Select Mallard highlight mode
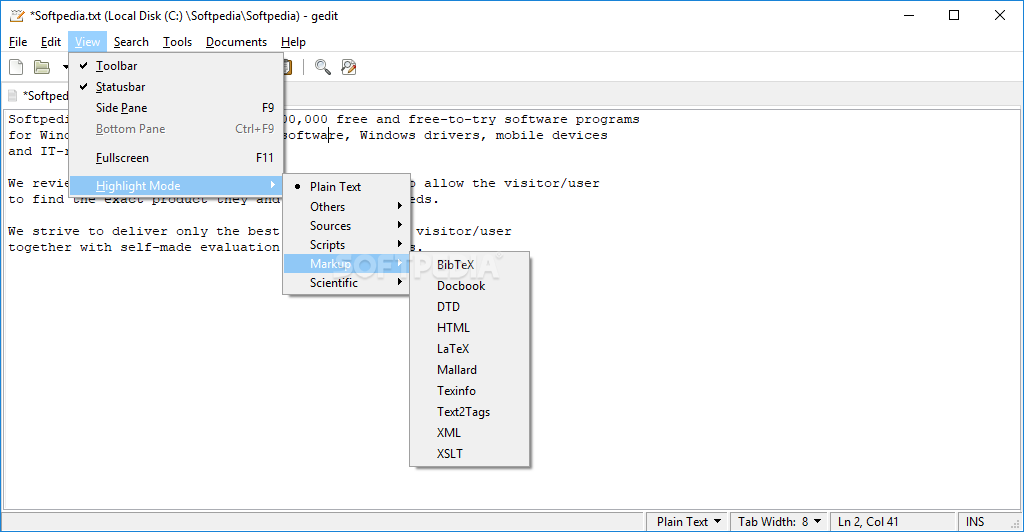Screen dimensions: 1024x532 tap(470, 369)
